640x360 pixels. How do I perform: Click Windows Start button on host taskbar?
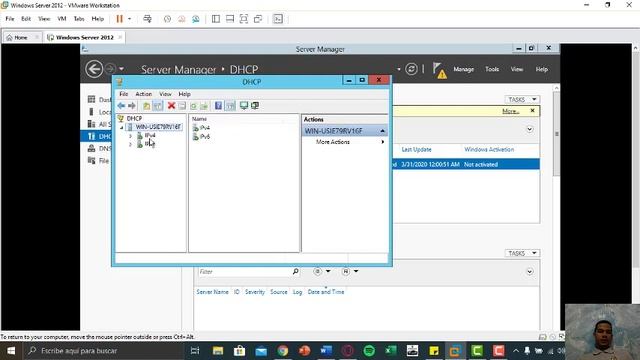11,351
